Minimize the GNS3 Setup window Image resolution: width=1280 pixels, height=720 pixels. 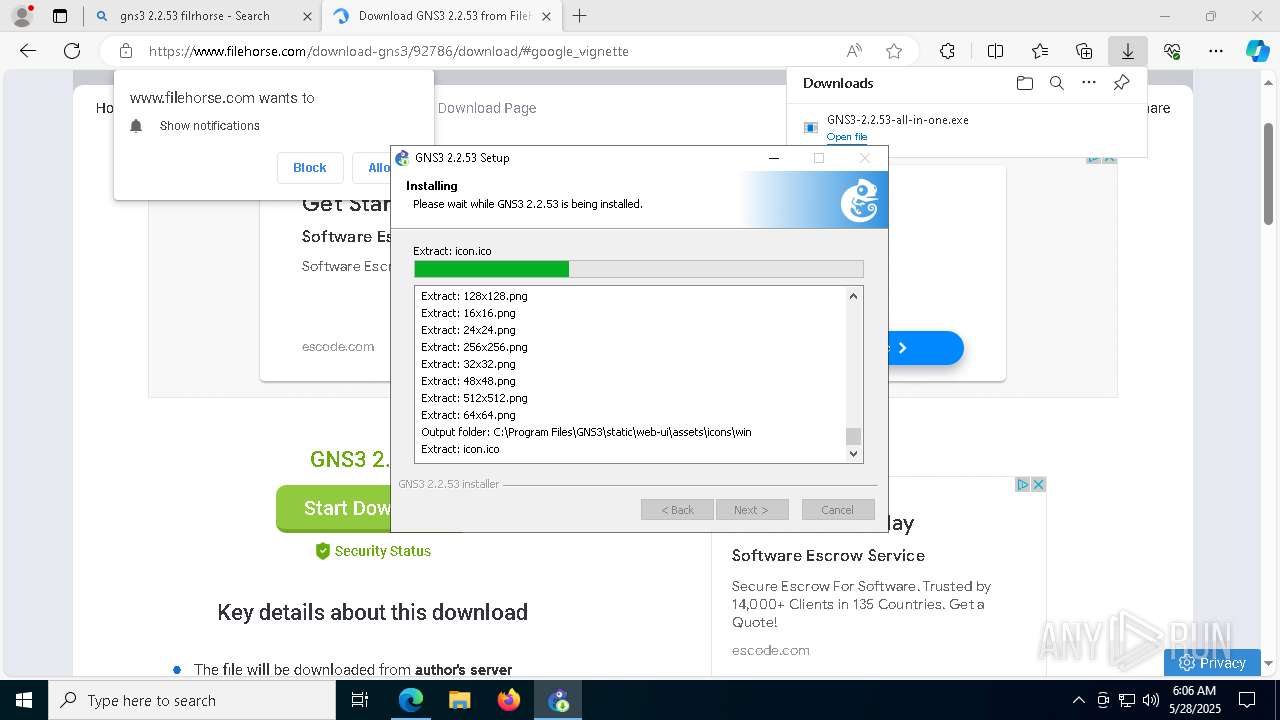click(x=773, y=158)
